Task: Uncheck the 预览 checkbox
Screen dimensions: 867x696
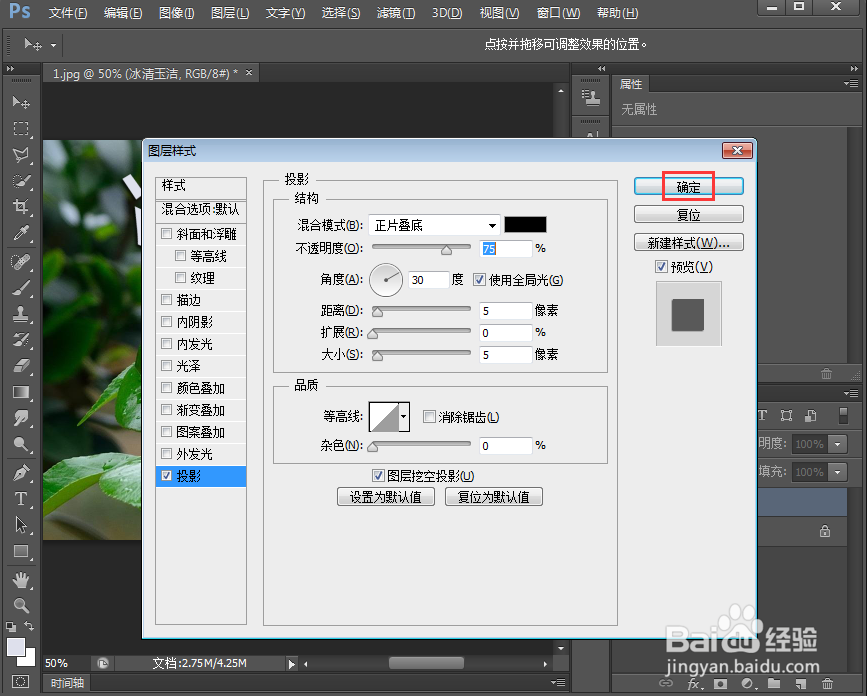Action: (x=661, y=266)
